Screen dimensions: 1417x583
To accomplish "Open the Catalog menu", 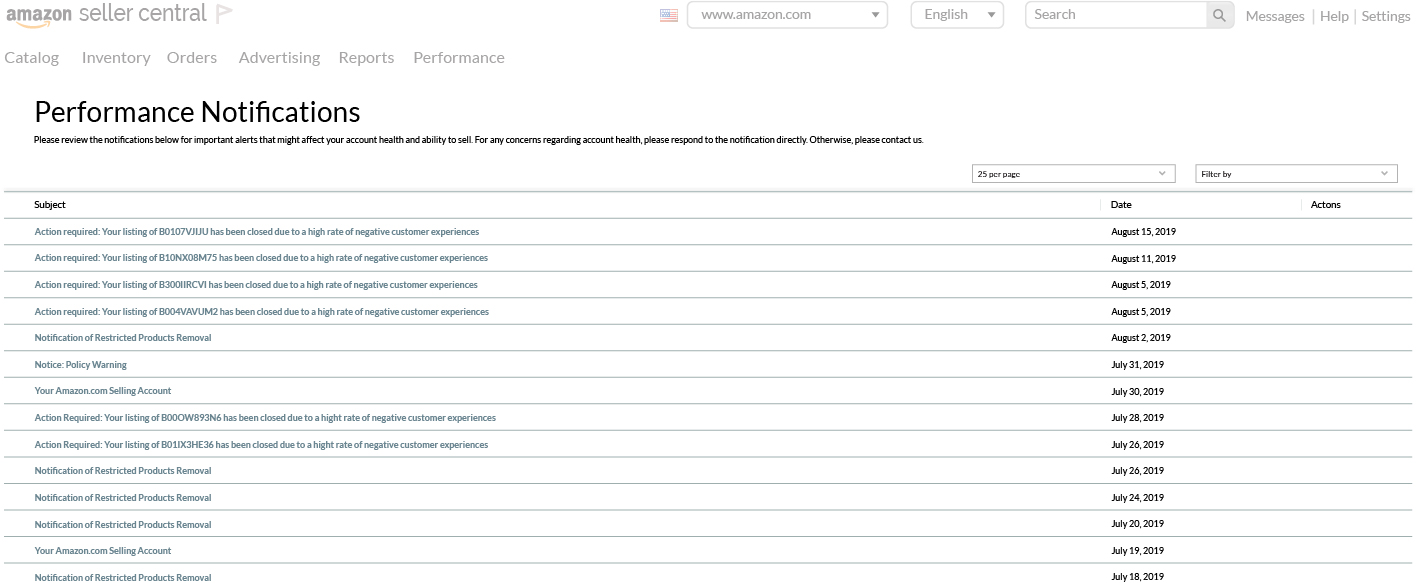I will [x=31, y=57].
